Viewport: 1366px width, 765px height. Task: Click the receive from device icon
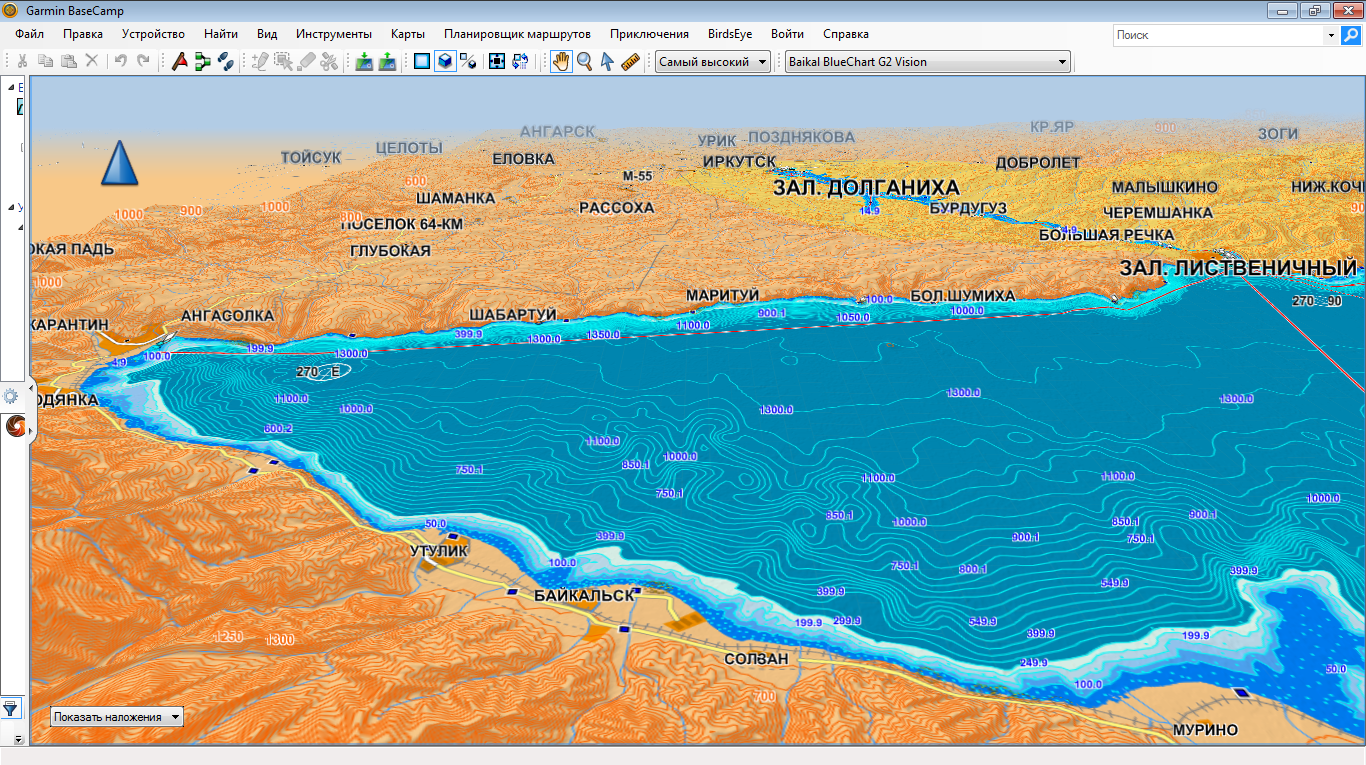coord(387,61)
